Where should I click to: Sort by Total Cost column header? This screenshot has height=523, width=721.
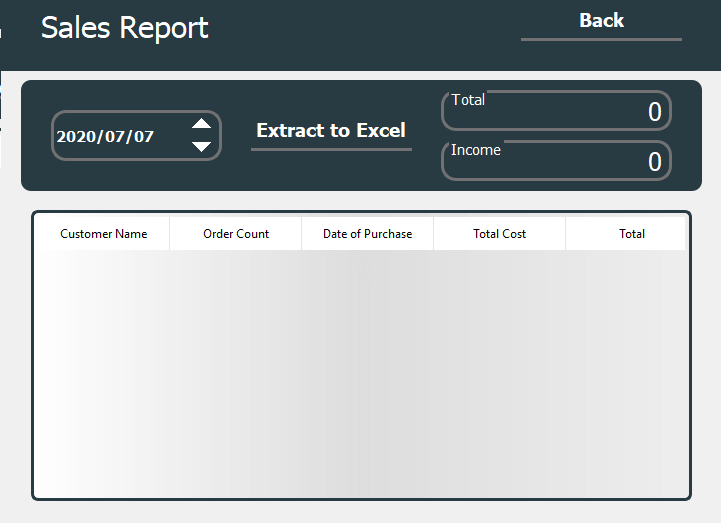click(x=499, y=234)
